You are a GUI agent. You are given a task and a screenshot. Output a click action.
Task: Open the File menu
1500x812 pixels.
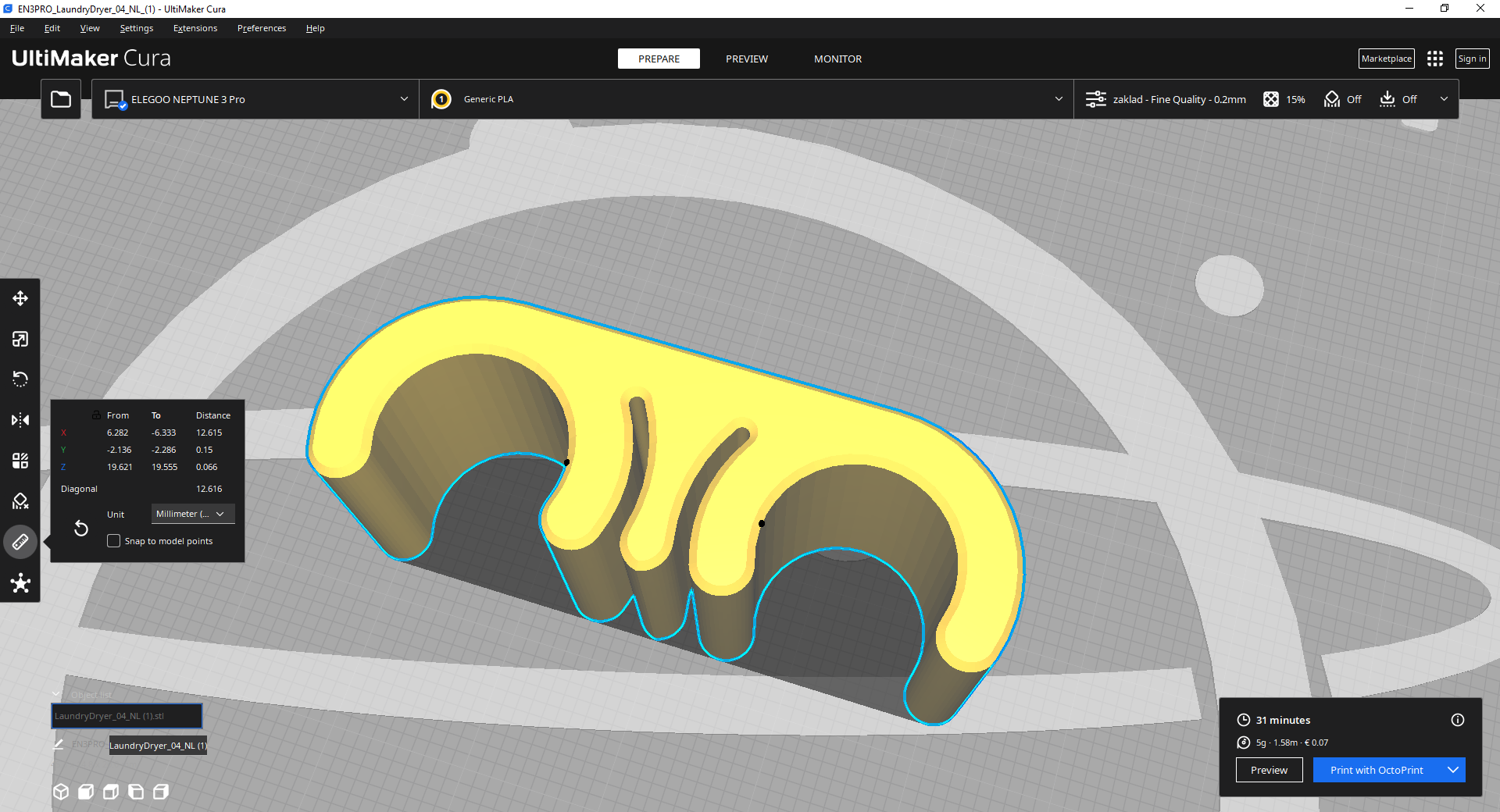point(17,28)
